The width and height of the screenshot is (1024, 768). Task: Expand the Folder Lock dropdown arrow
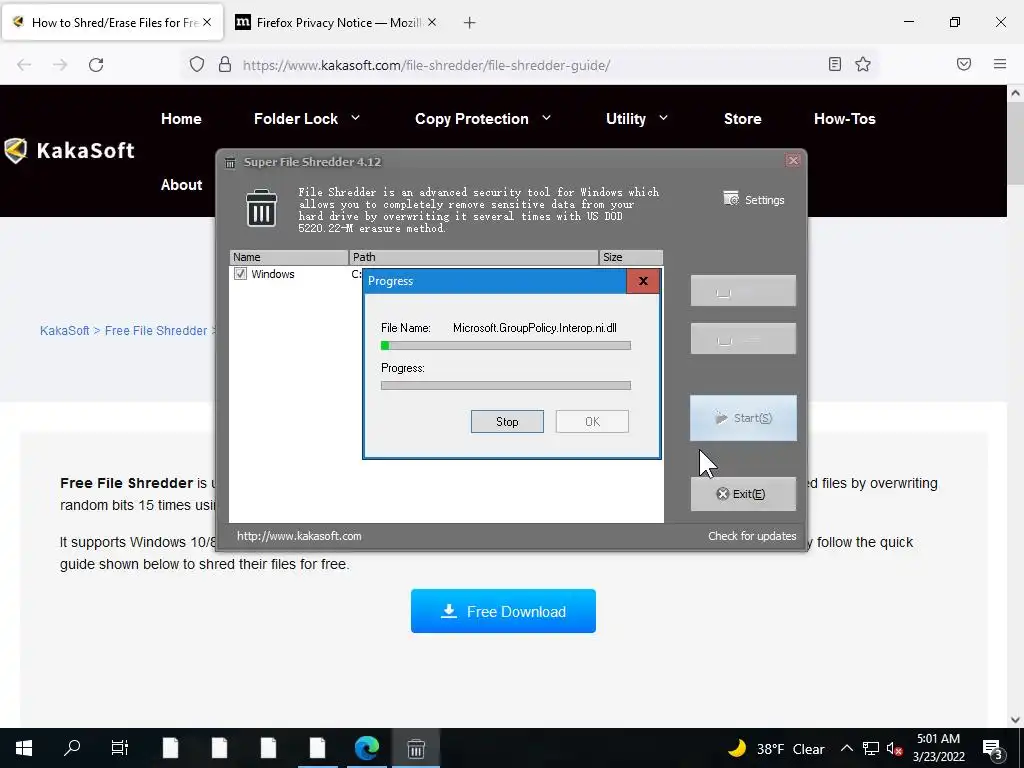355,118
